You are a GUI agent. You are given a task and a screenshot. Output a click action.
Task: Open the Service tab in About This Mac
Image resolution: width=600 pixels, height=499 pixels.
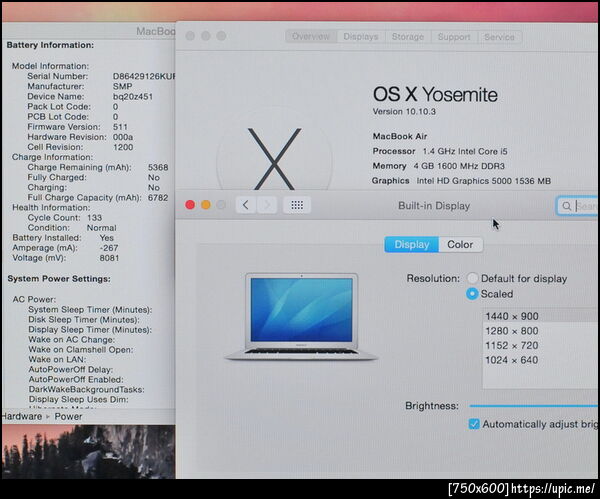tap(499, 37)
